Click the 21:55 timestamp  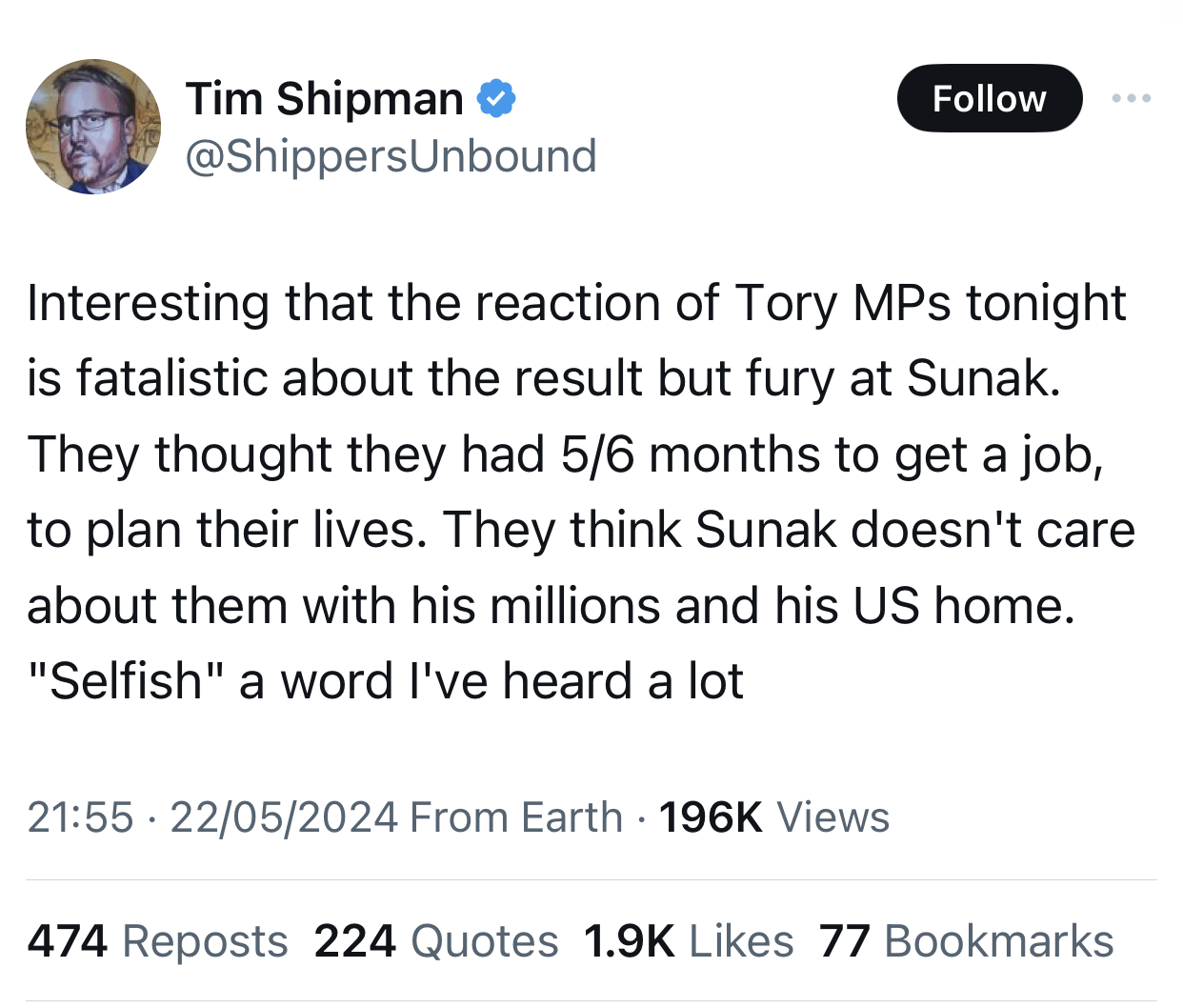tap(80, 817)
